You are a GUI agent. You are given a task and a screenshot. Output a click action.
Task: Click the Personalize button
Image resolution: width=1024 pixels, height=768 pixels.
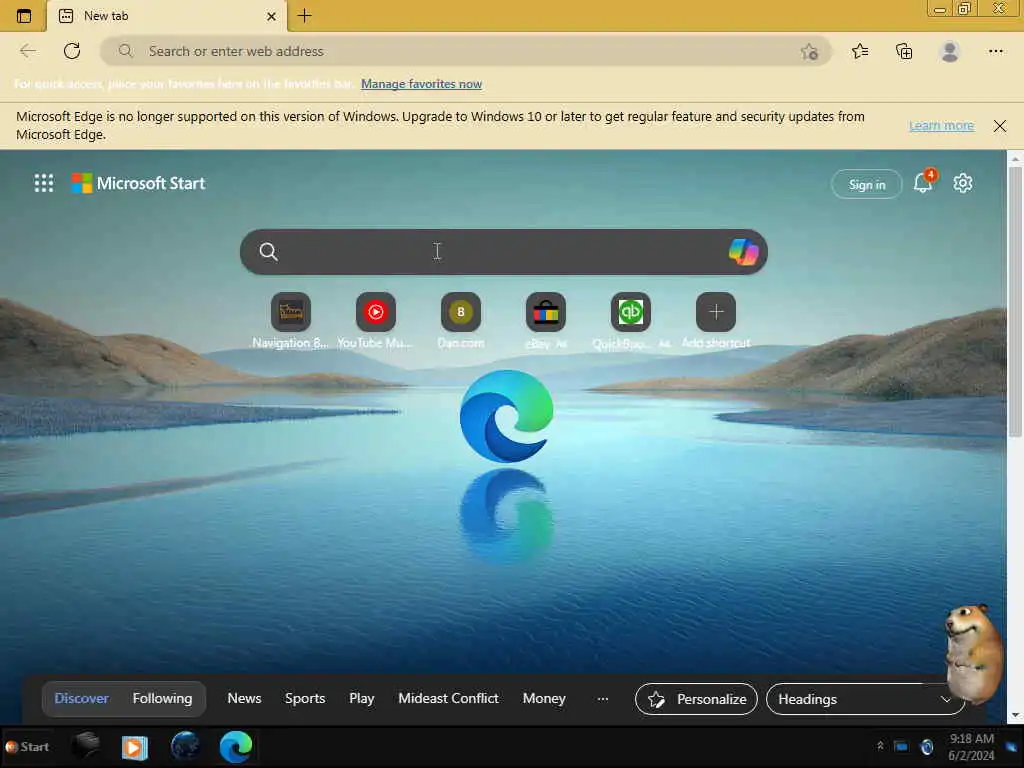tap(696, 699)
